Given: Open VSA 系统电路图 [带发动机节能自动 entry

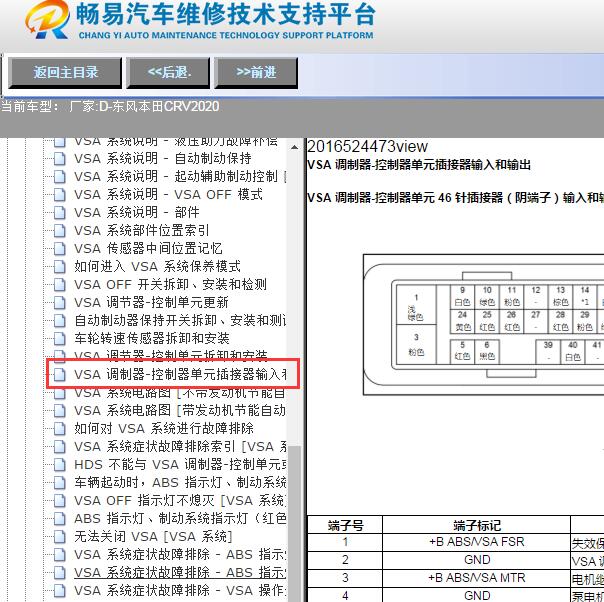Looking at the screenshot, I should click(180, 410).
